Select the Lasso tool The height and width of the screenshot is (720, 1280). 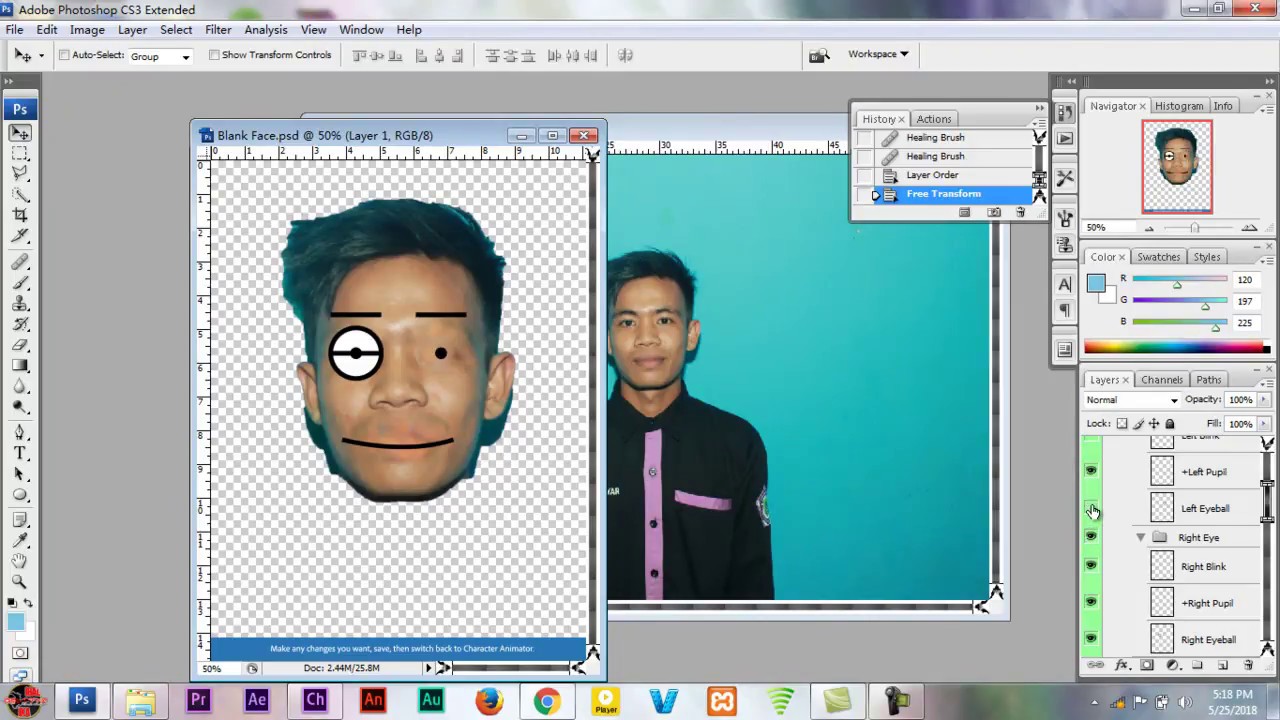20,173
